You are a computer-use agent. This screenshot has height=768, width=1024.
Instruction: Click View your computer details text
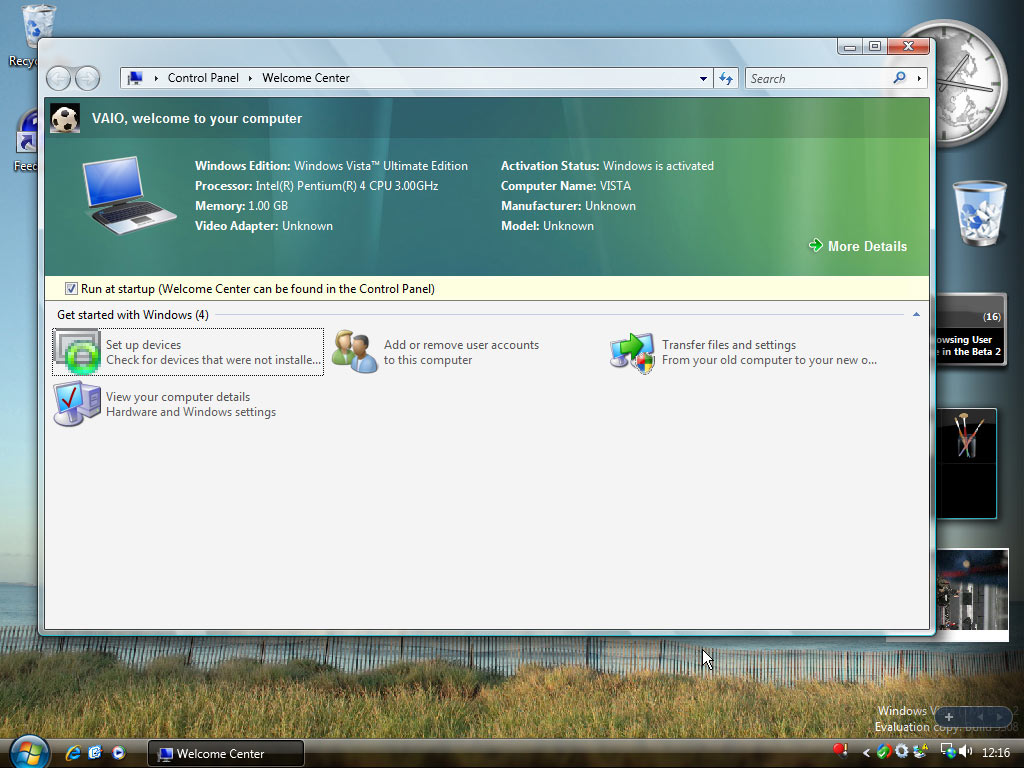click(178, 397)
